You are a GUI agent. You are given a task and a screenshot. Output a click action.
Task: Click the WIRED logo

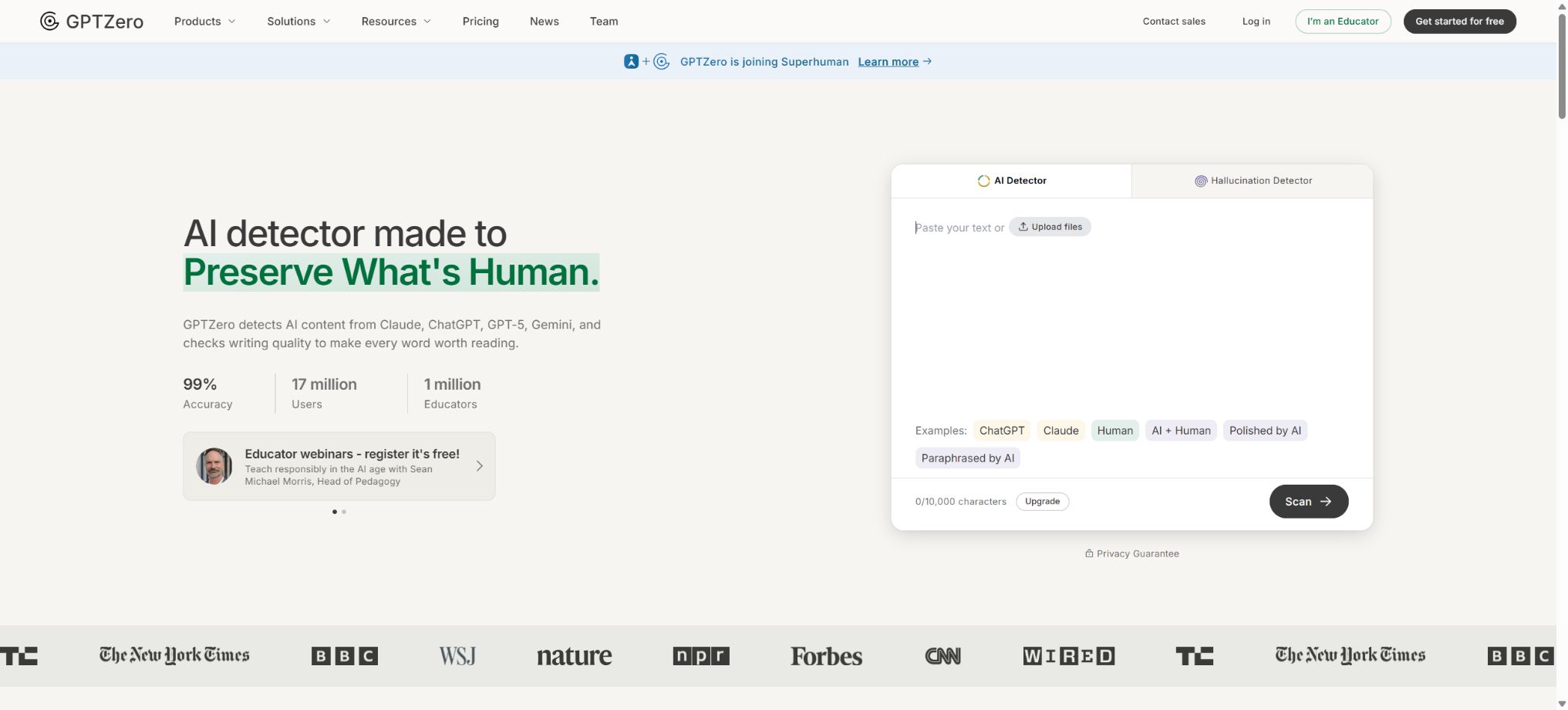pos(1069,656)
